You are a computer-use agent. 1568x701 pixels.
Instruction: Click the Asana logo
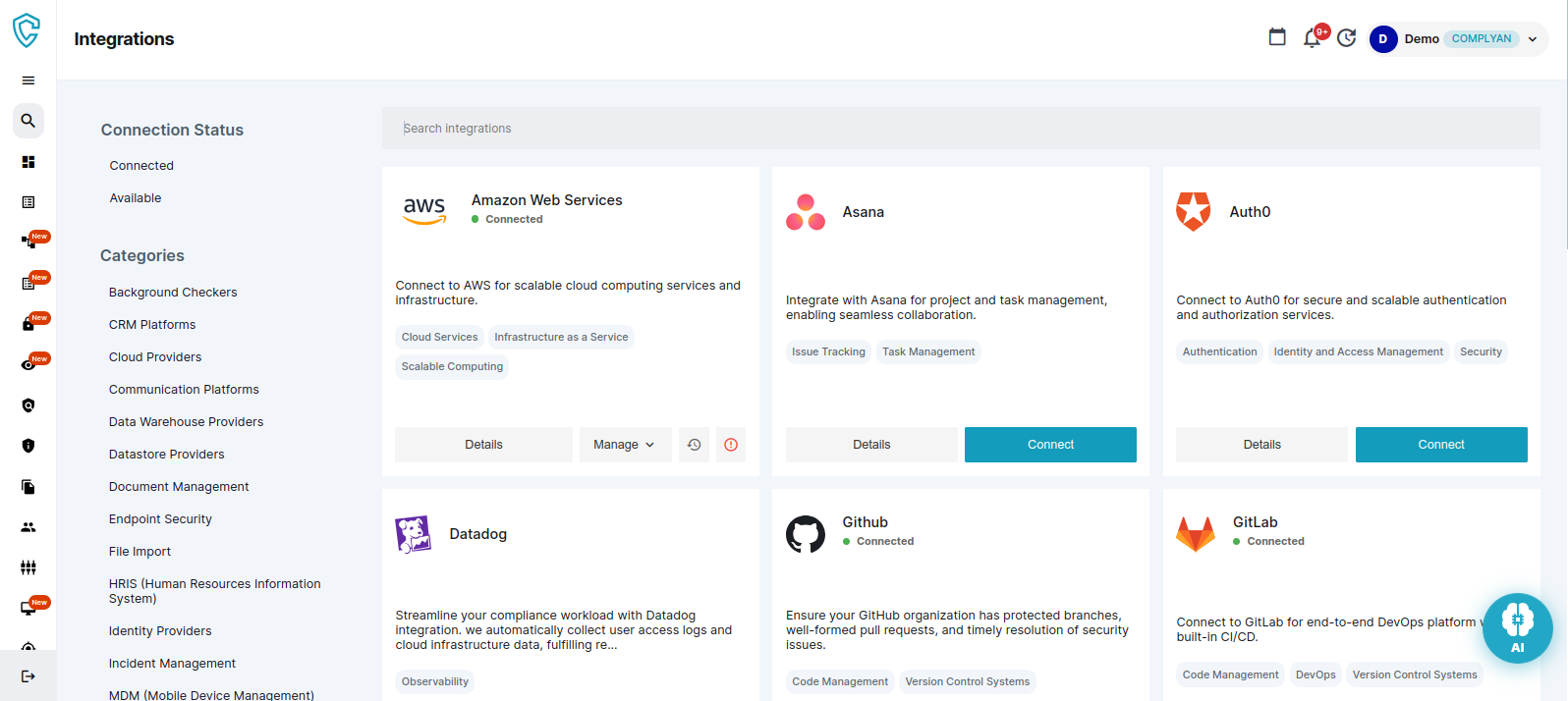(x=806, y=212)
